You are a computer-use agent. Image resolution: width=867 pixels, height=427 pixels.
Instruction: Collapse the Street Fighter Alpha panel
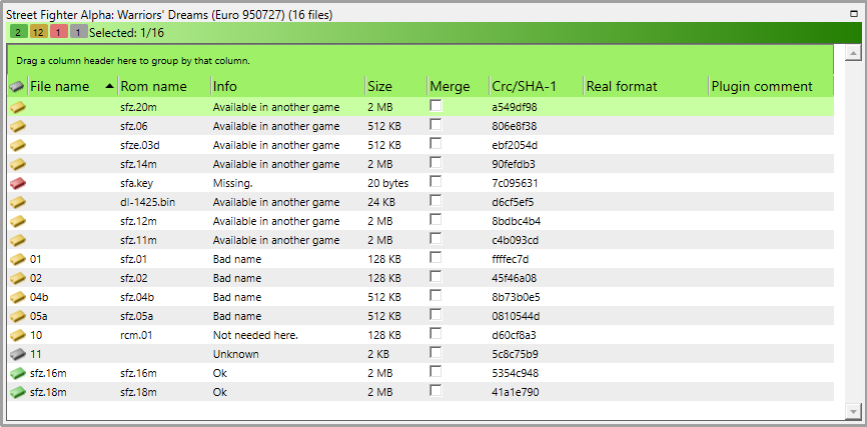[853, 15]
